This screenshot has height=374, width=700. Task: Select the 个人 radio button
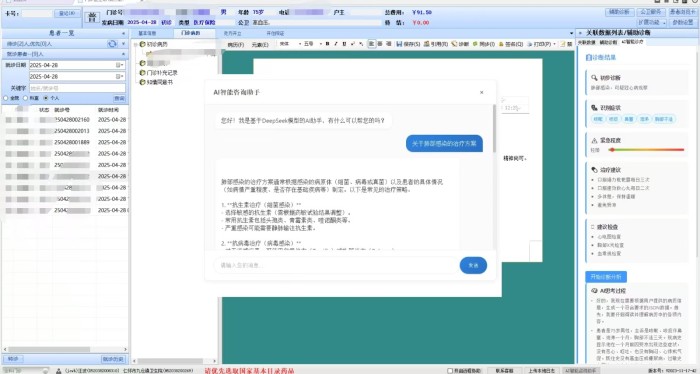[x=45, y=98]
